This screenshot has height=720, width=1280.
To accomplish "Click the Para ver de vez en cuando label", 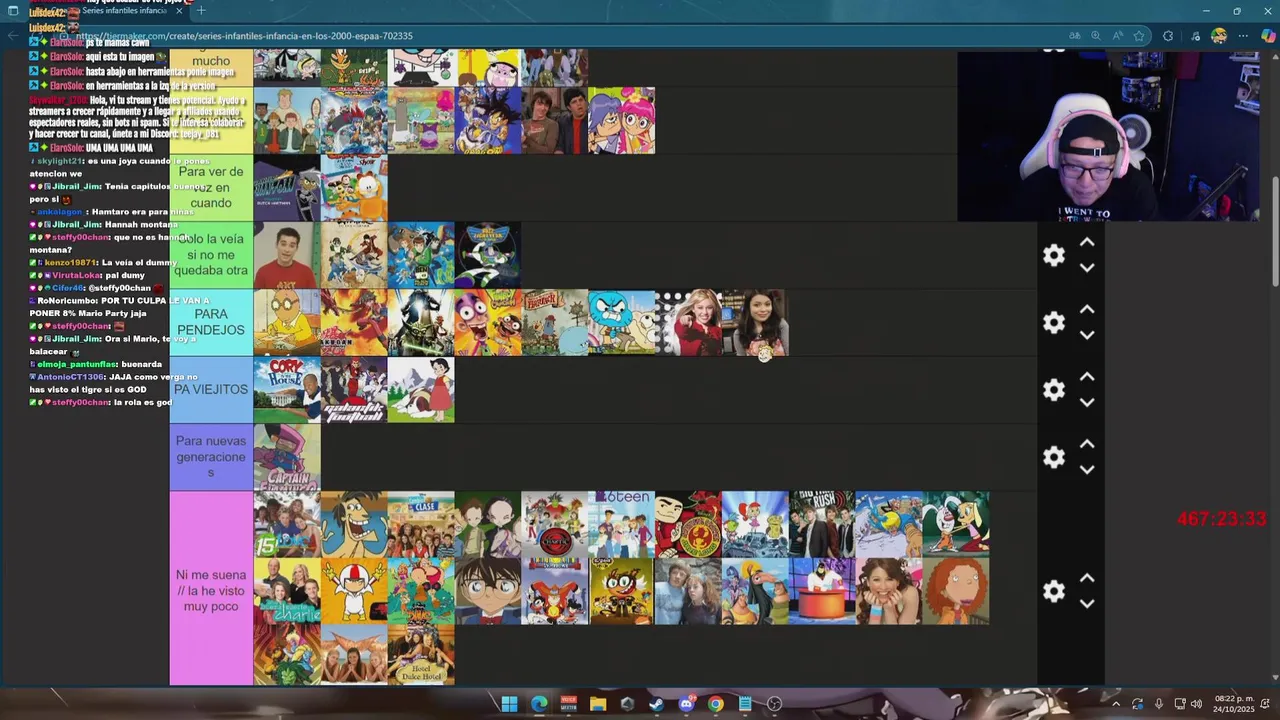I will tap(211, 188).
